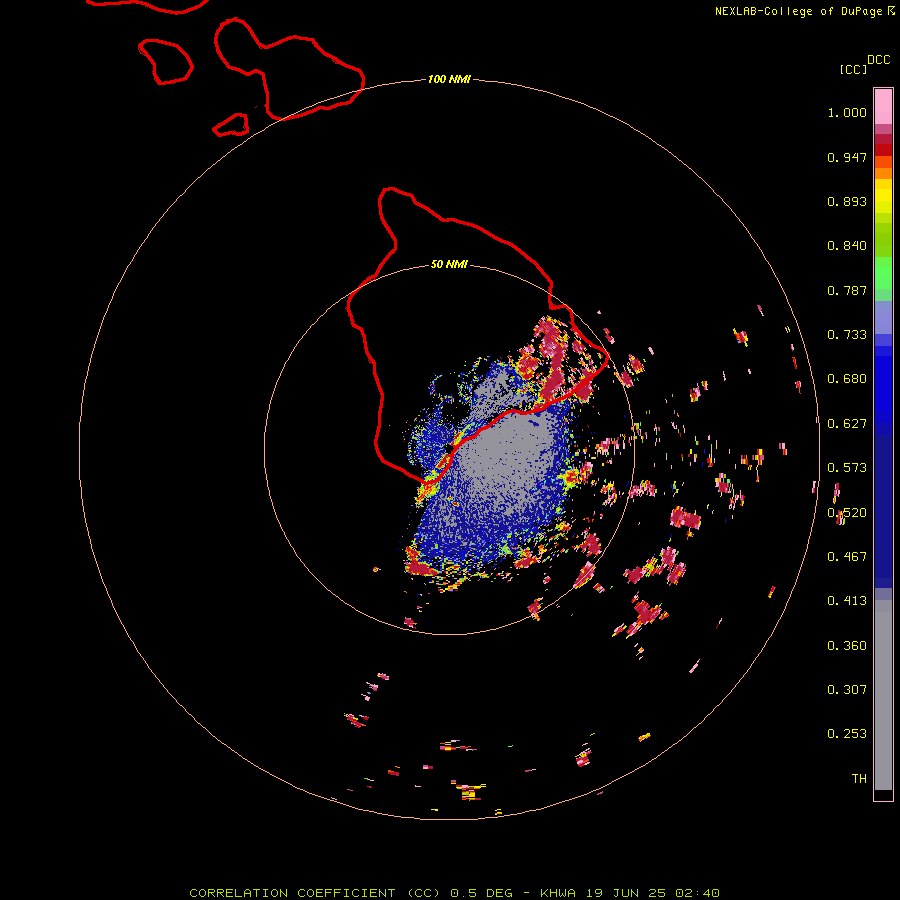
Task: Click the 0.627 scale value
Action: coord(847,424)
